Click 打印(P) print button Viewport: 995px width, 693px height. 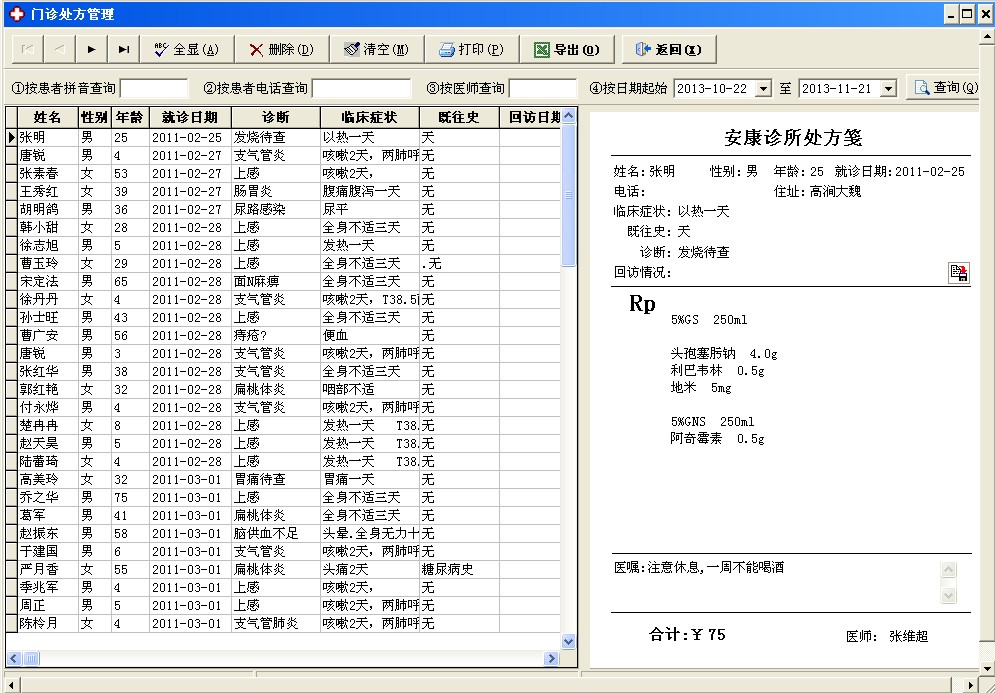[471, 50]
